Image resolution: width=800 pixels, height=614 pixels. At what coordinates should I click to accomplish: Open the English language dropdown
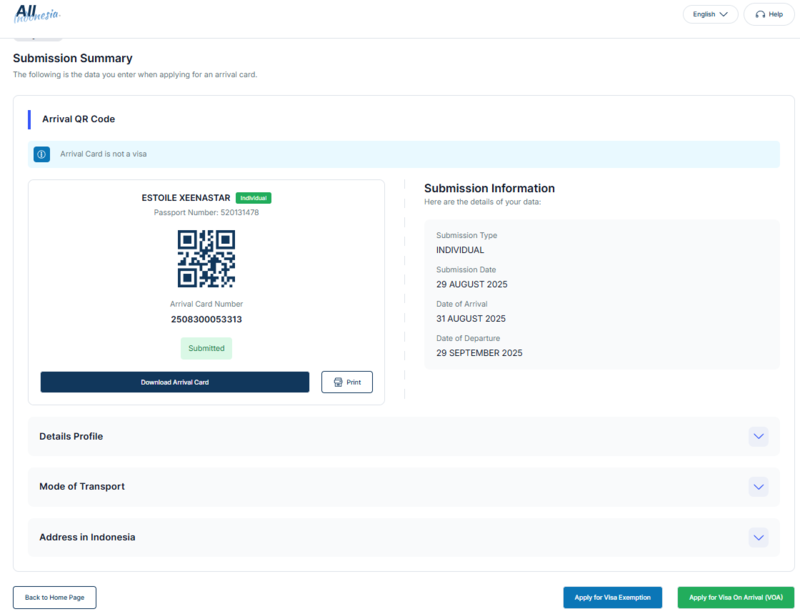[x=710, y=14]
